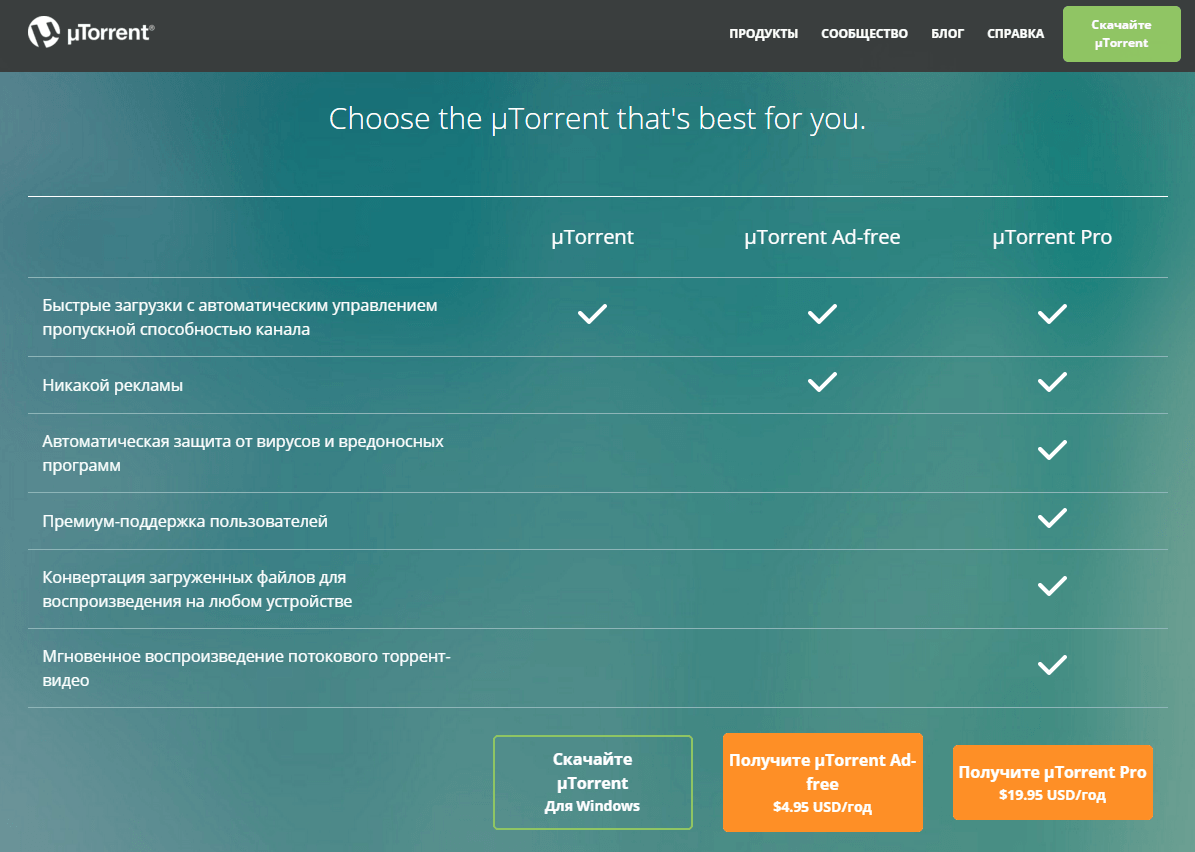This screenshot has height=852, width=1195.
Task: Click the Pro checkmark for fast downloads
Action: click(1052, 315)
